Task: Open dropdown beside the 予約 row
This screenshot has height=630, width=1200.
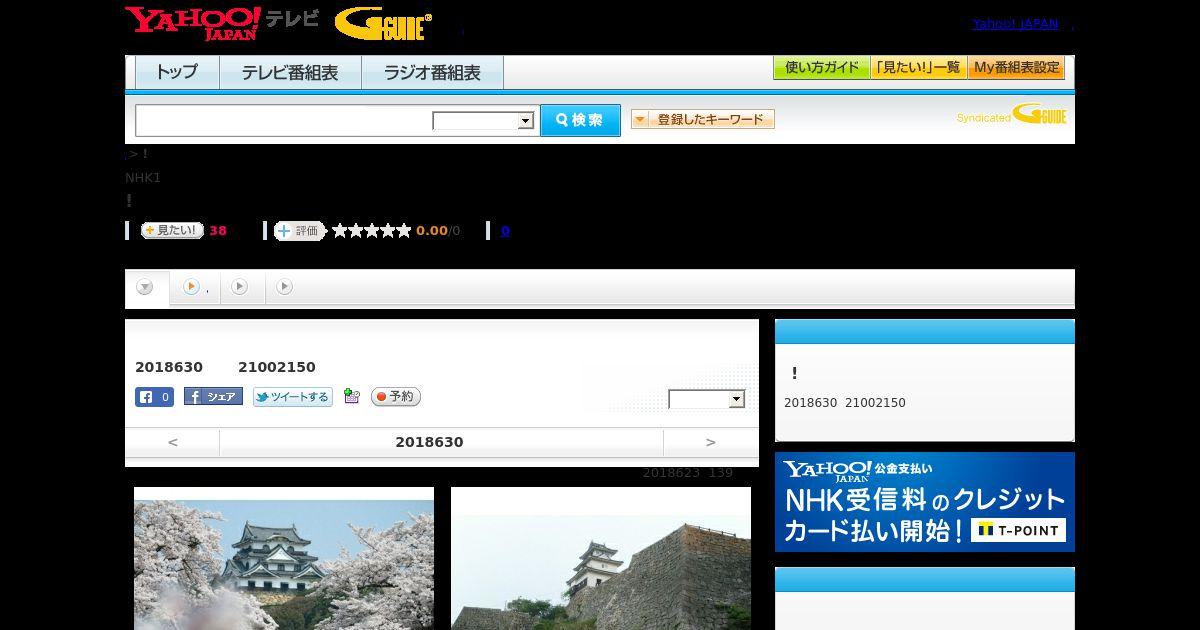Action: point(707,399)
